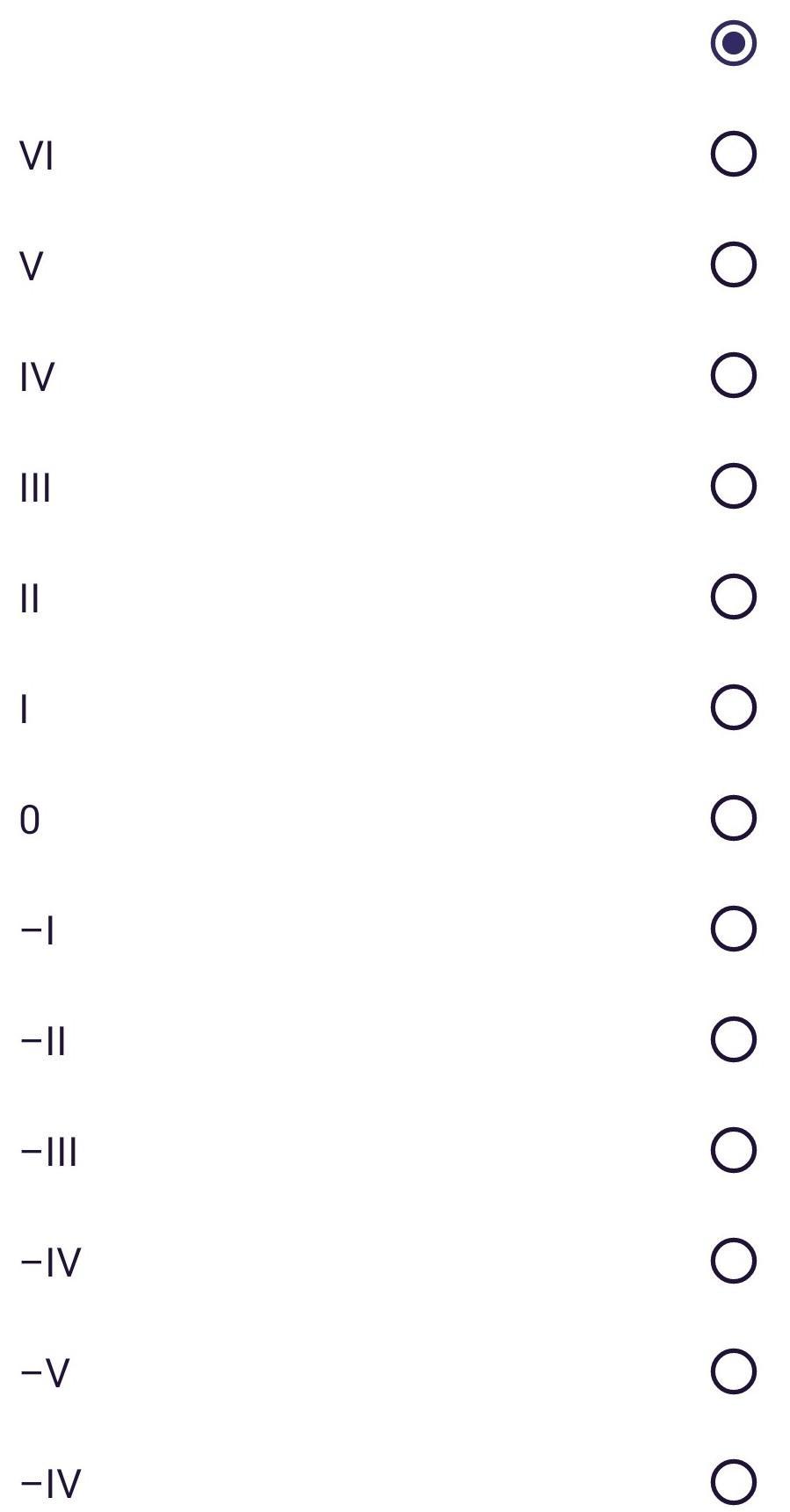Select the radio button for VI
Screen dimensions: 790x1512
[x=733, y=155]
